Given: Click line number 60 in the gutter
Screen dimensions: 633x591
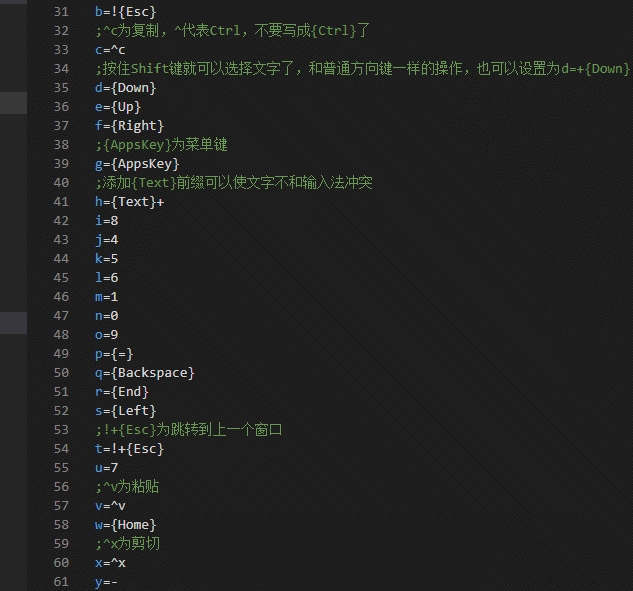Looking at the screenshot, I should tap(61, 562).
